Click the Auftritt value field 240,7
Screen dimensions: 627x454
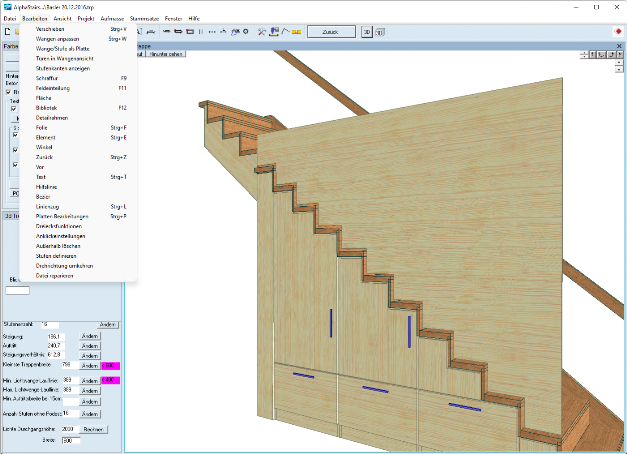coord(56,346)
